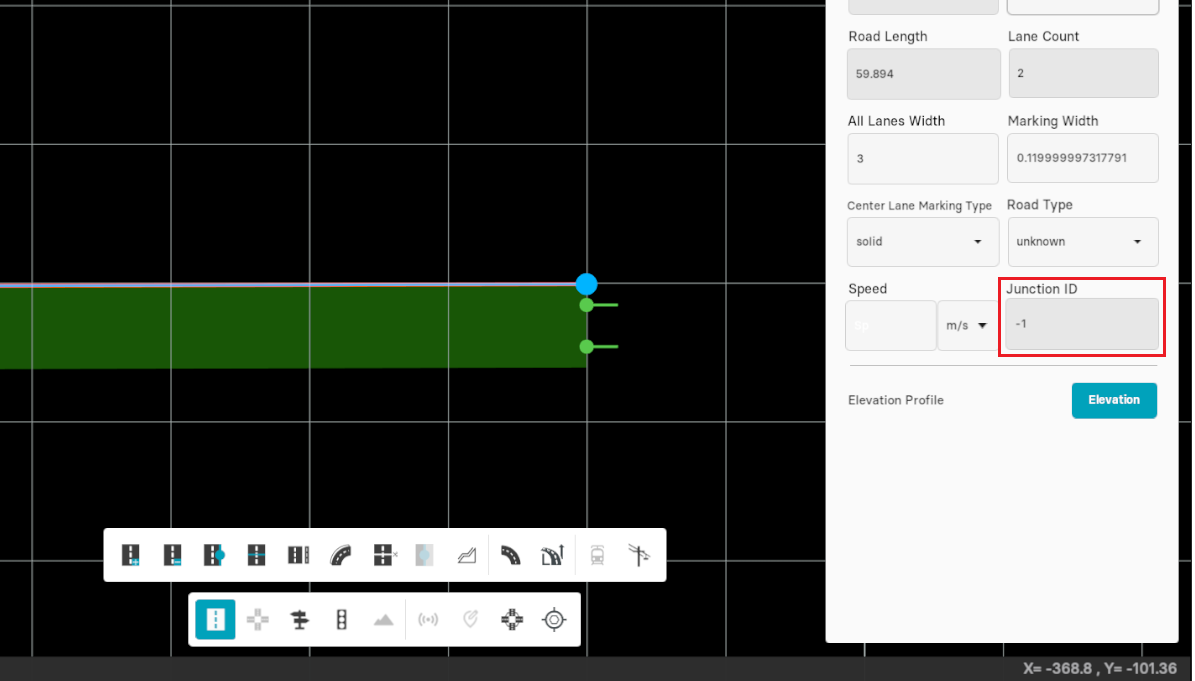The height and width of the screenshot is (681, 1195).
Task: Click the All Lanes Width field
Action: 922,158
